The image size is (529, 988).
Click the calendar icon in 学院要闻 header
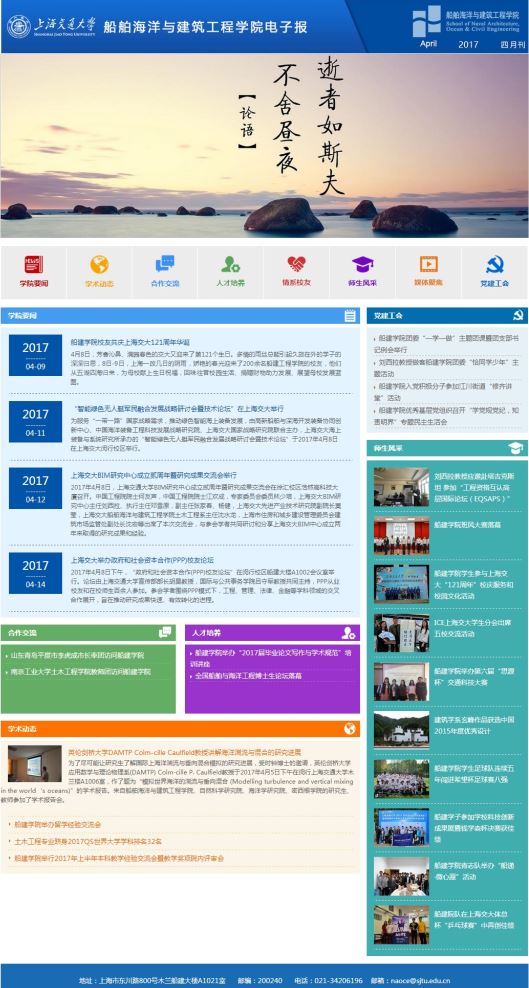[x=350, y=316]
